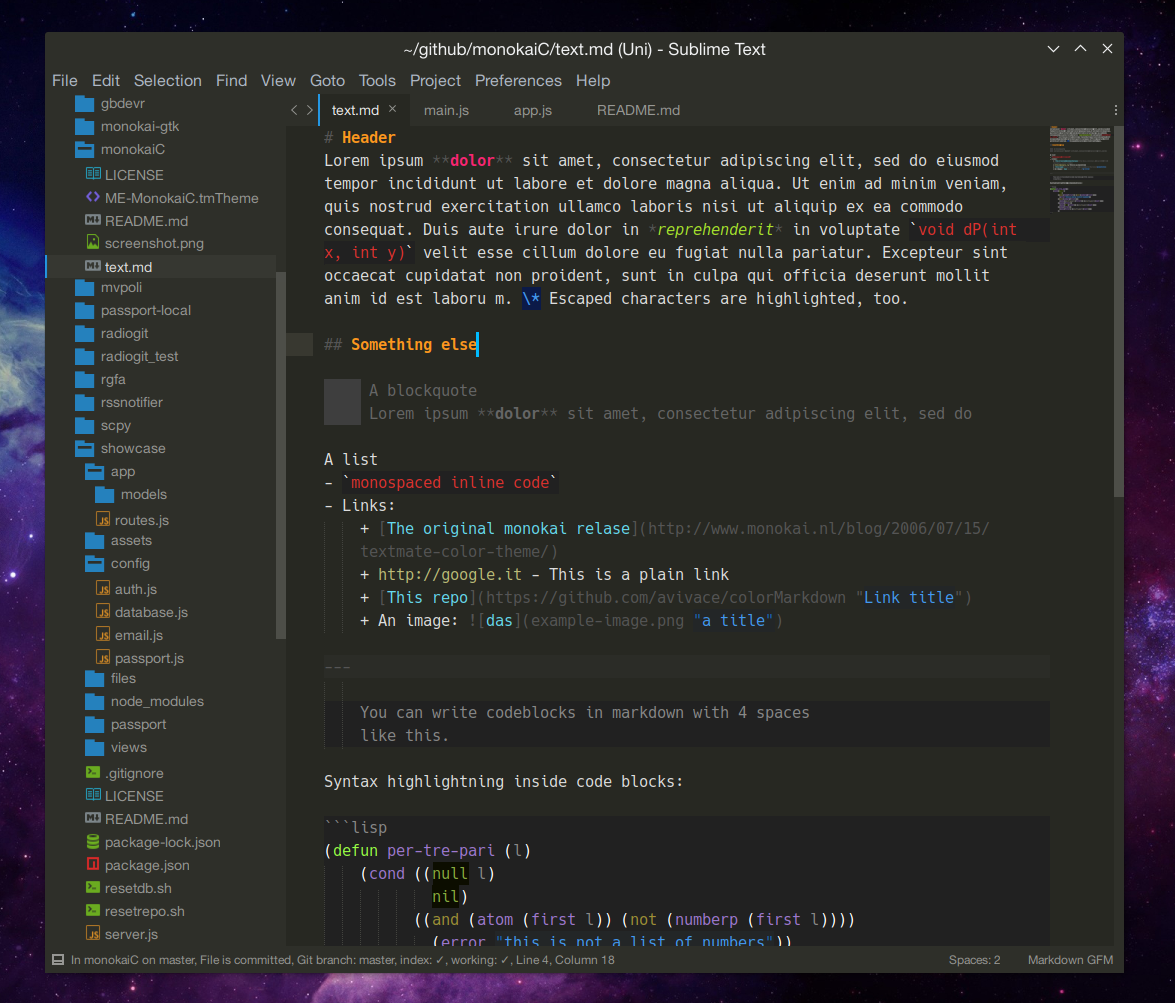
Task: Open the Goto menu
Action: pyautogui.click(x=327, y=80)
